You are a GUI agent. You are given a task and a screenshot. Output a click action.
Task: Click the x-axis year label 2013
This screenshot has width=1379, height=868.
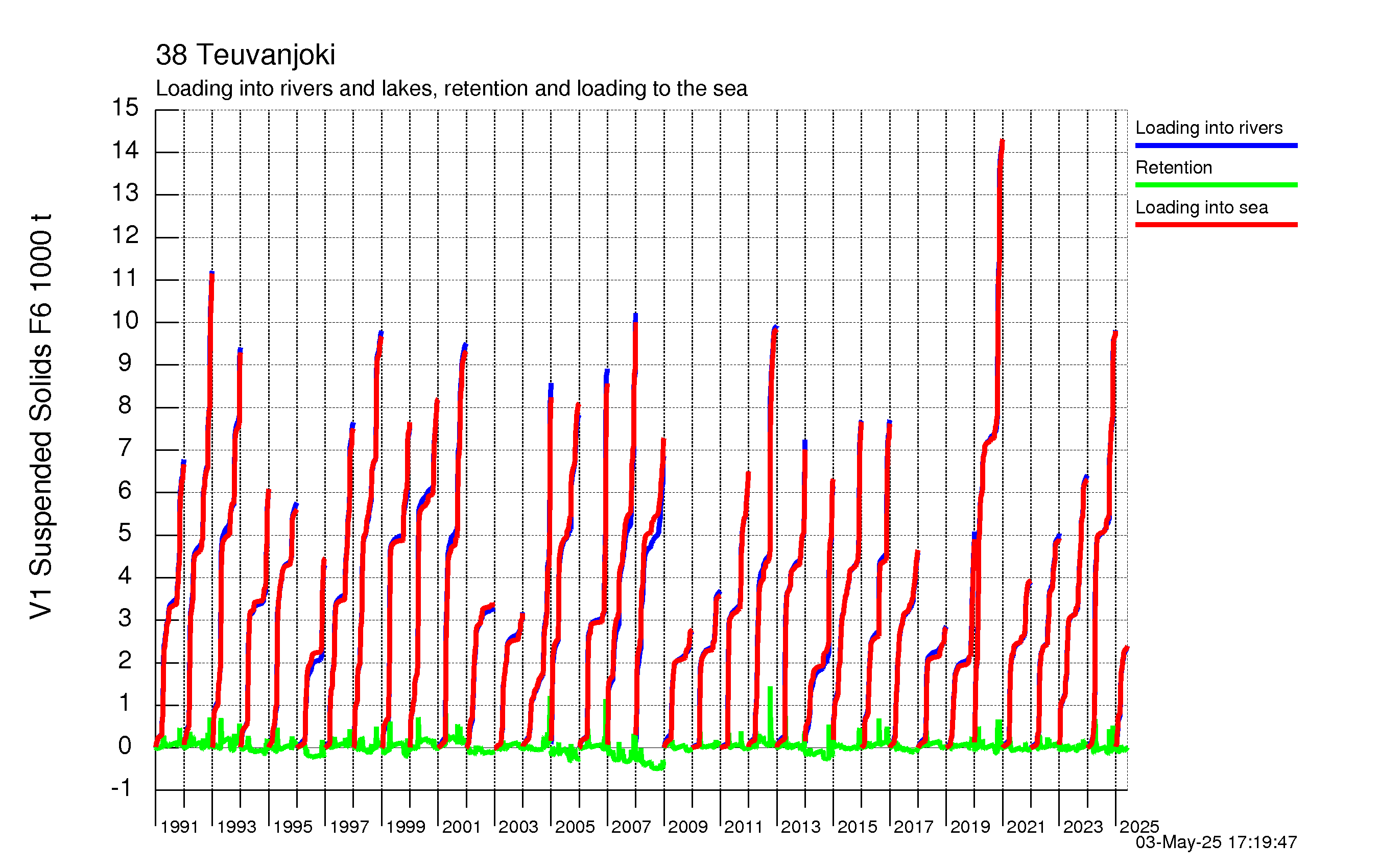point(801,827)
